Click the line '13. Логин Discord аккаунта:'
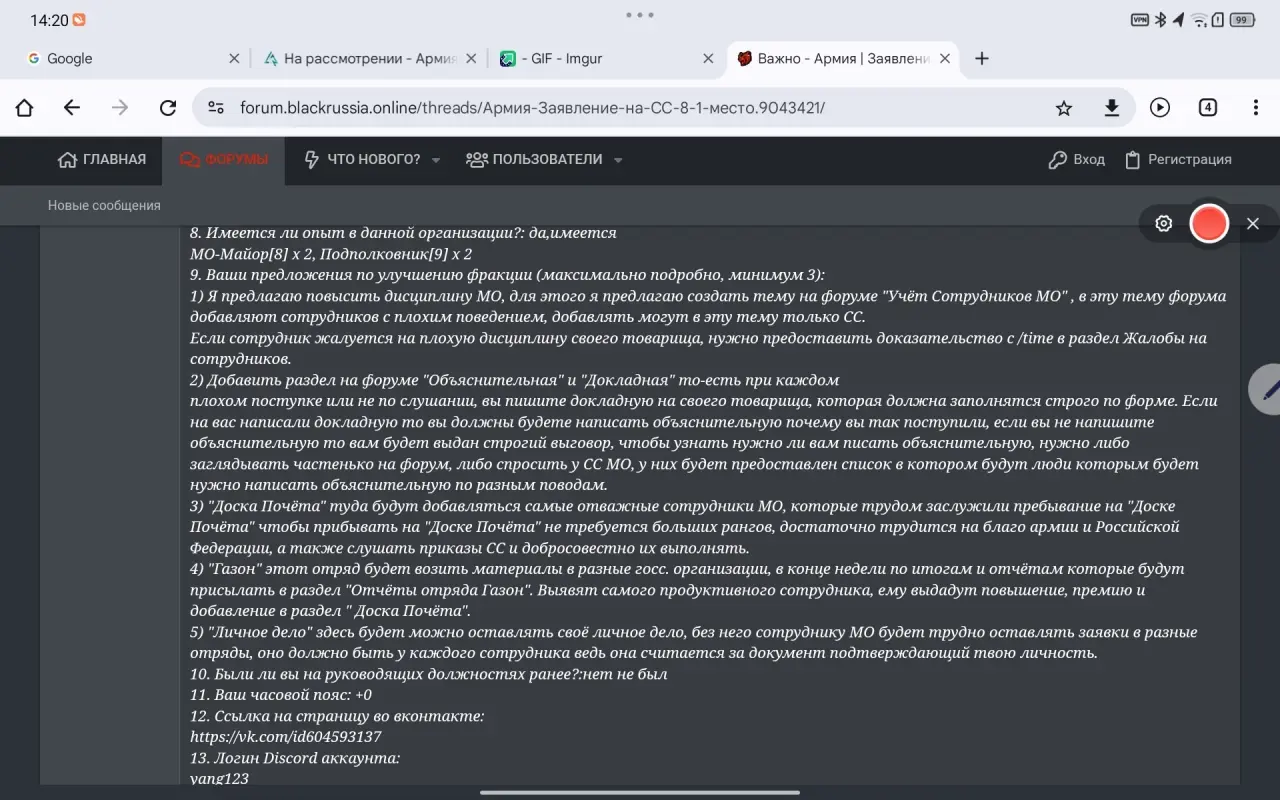Image resolution: width=1280 pixels, height=800 pixels. coord(295,758)
